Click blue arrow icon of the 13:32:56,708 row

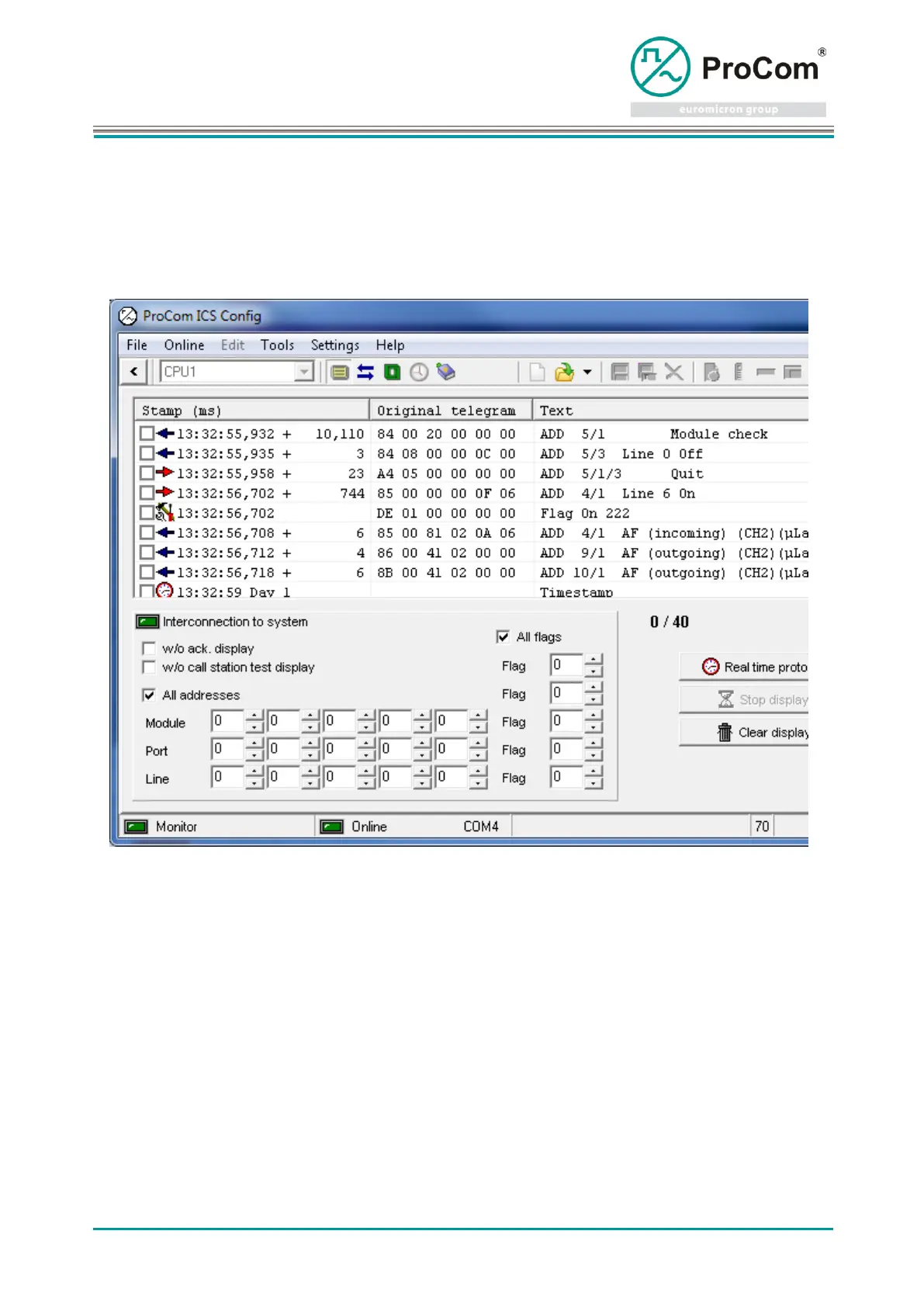coord(165,532)
